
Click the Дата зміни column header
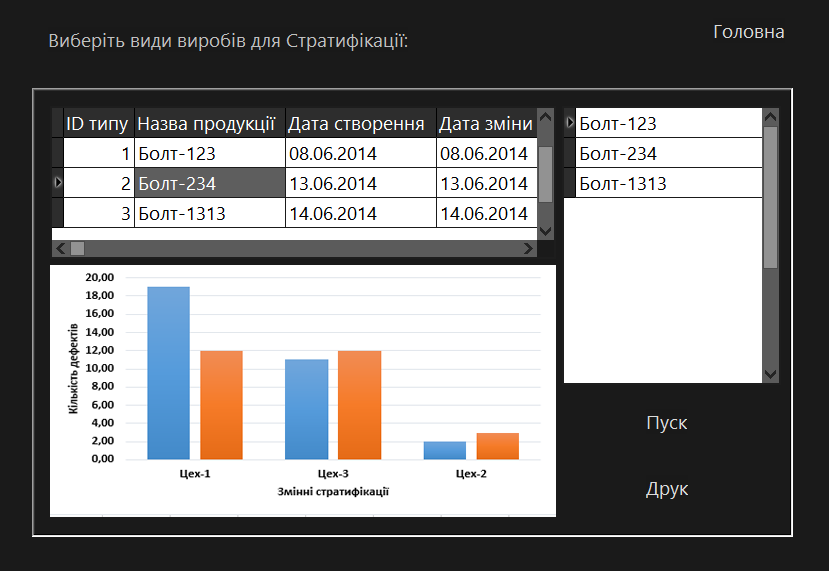click(487, 123)
